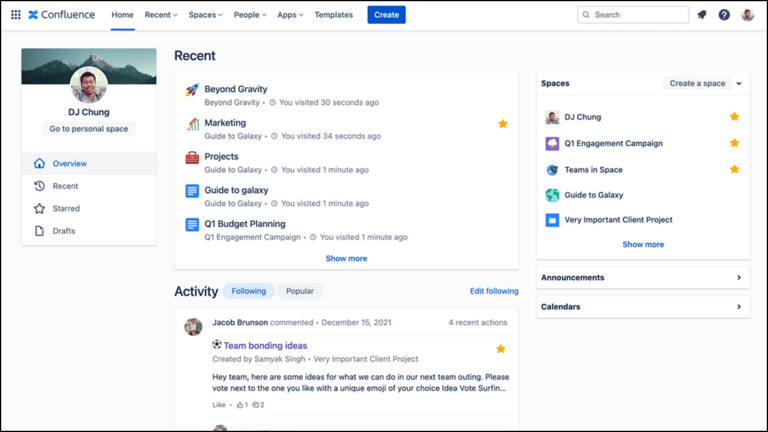Image resolution: width=768 pixels, height=432 pixels.
Task: Click the comments count icon
Action: click(x=256, y=405)
